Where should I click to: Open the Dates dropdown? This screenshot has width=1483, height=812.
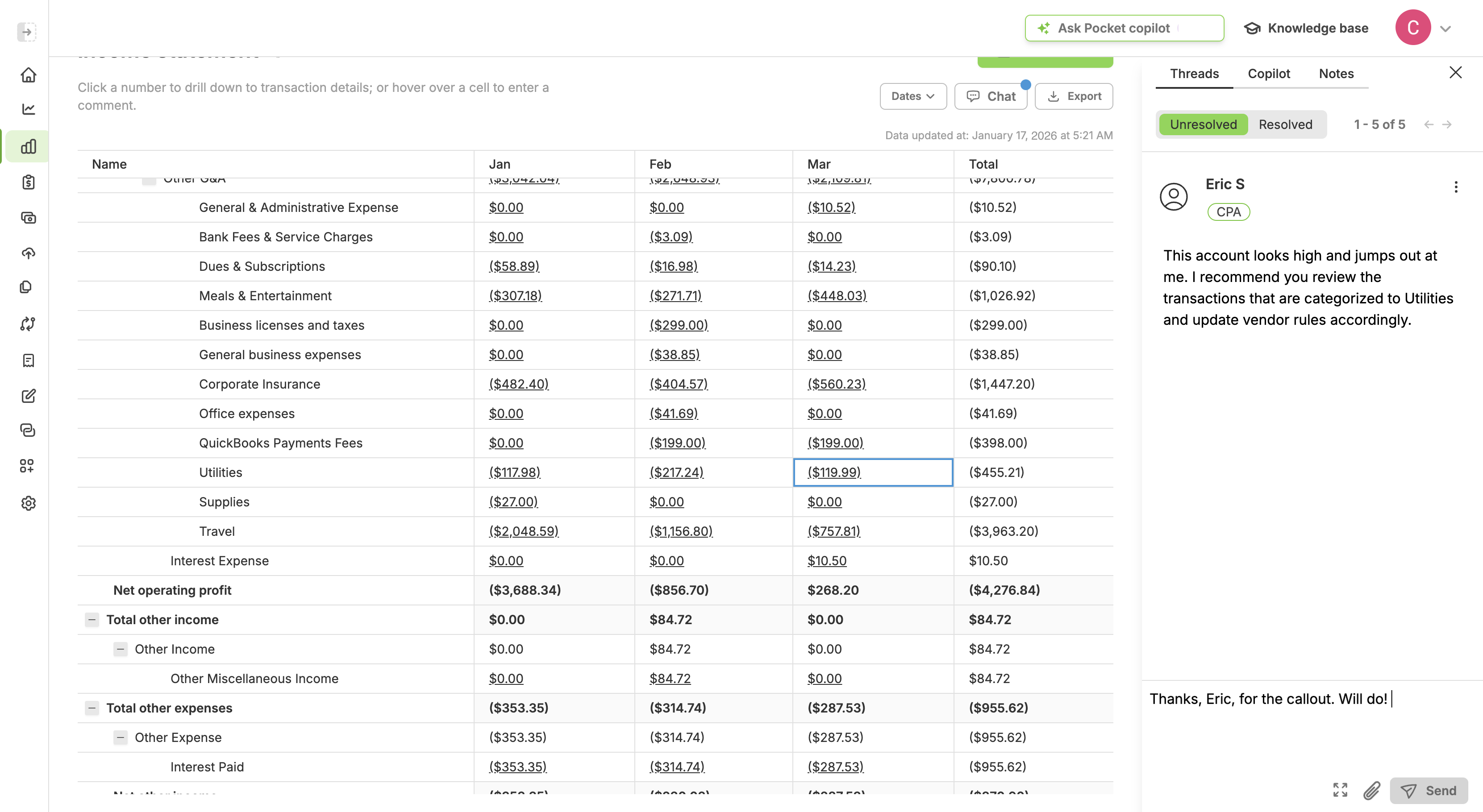pyautogui.click(x=912, y=96)
